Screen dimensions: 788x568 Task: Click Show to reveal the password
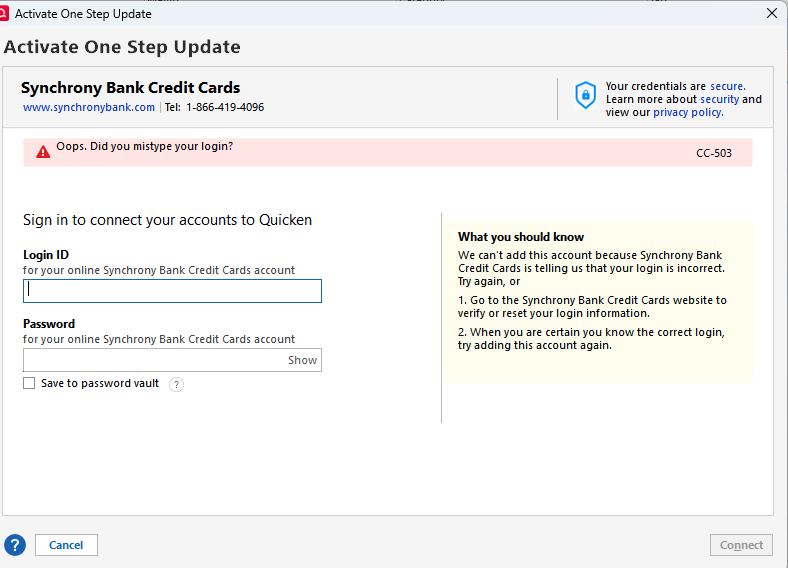click(303, 360)
